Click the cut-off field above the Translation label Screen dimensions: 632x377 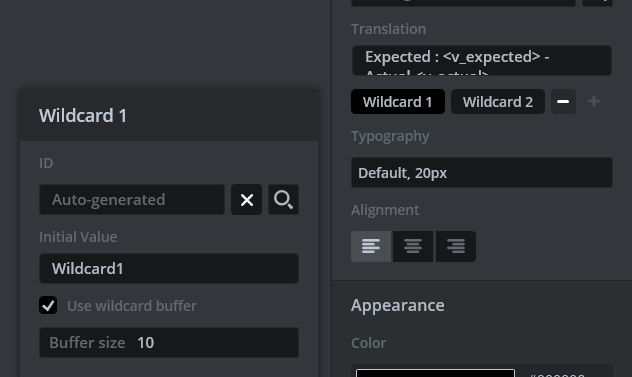pyautogui.click(x=463, y=3)
